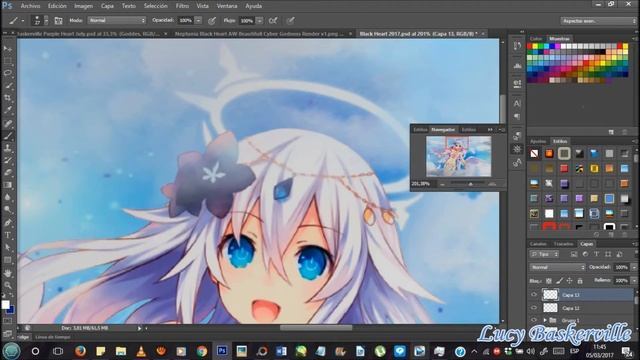The image size is (640, 360).
Task: Switch to the Canales tab
Action: 538,244
